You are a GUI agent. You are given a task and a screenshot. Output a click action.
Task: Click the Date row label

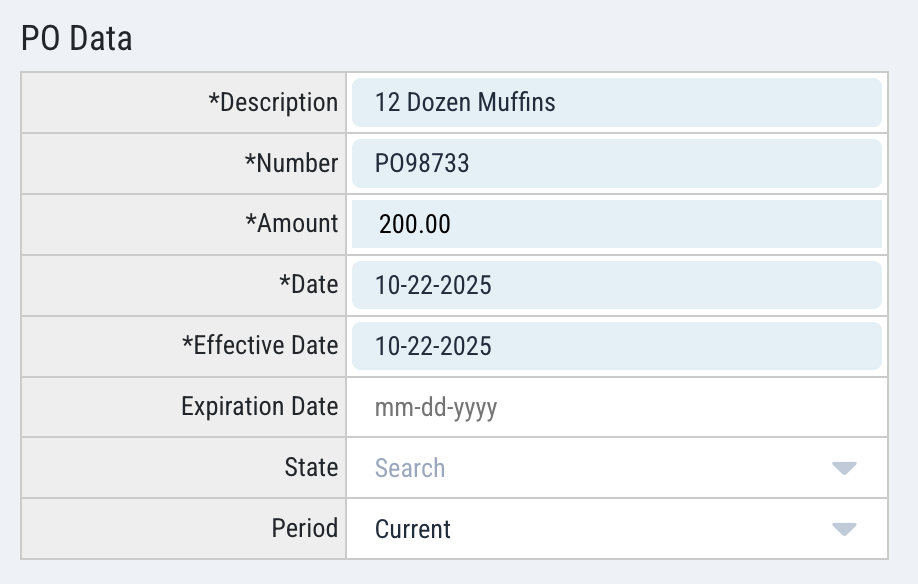309,284
